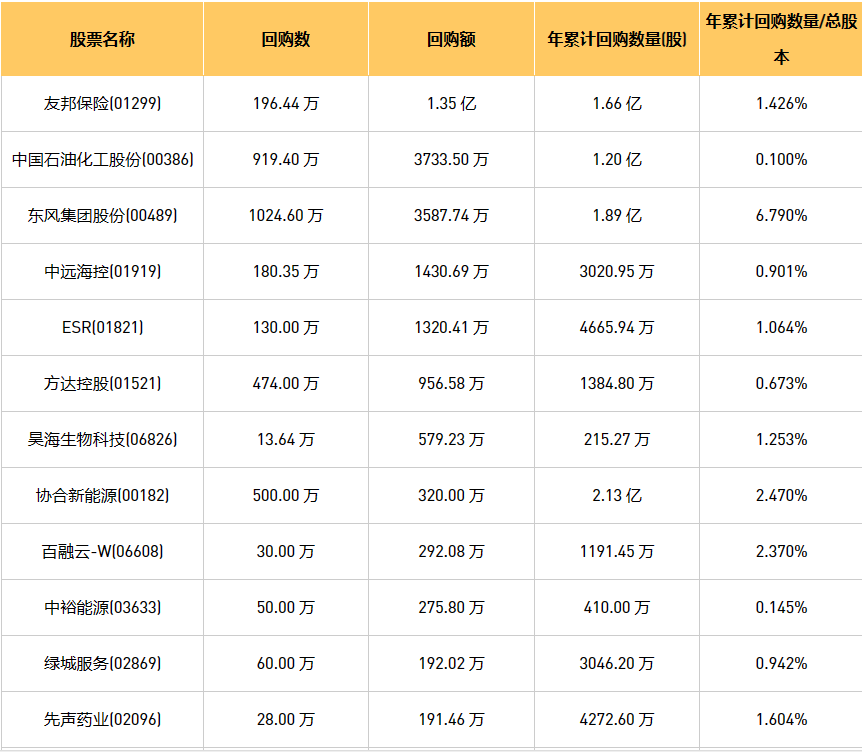Image resolution: width=862 pixels, height=752 pixels.
Task: Click on 方达控股(01521) stock name
Action: pos(102,383)
